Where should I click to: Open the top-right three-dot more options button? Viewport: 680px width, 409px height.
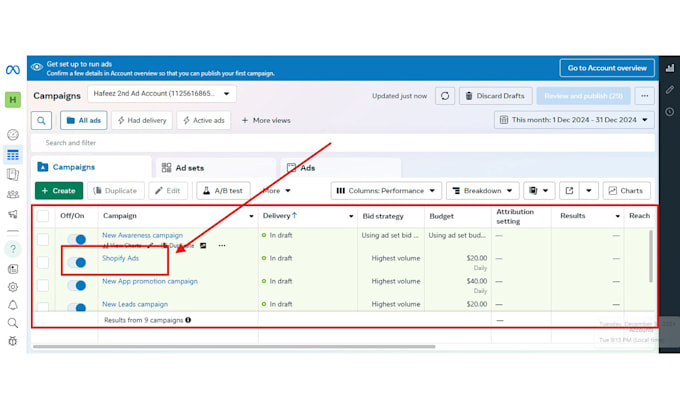(x=645, y=96)
